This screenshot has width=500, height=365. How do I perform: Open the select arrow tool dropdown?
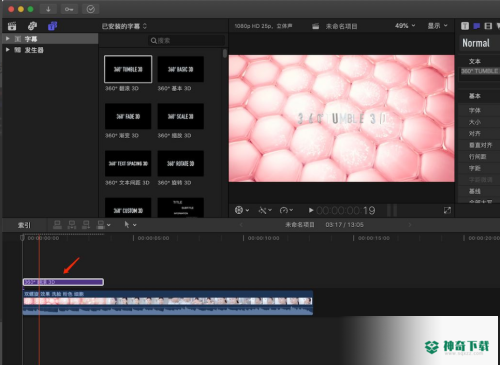coord(130,225)
